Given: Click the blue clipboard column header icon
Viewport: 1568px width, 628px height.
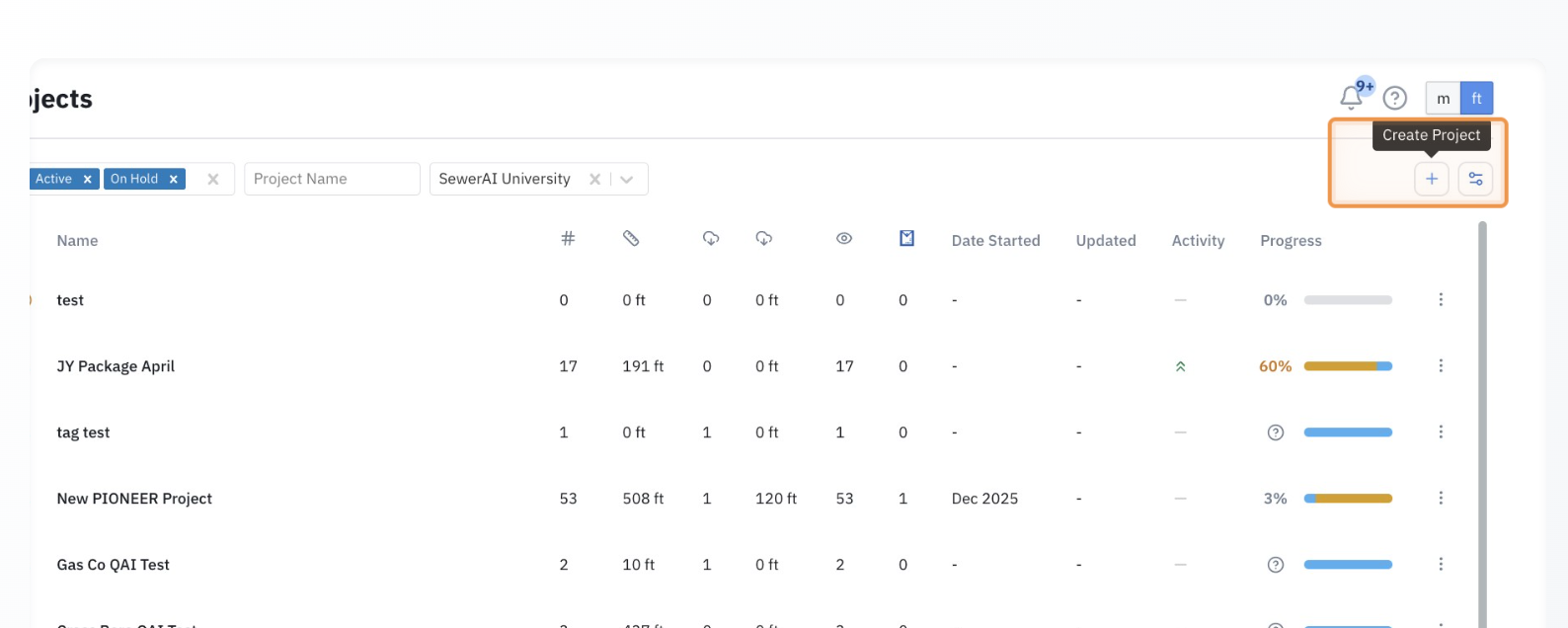Looking at the screenshot, I should click(906, 238).
